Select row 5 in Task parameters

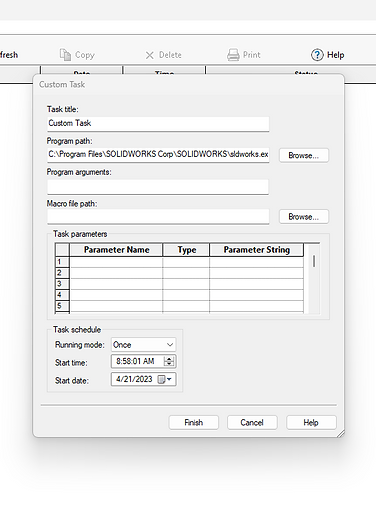tap(62, 306)
